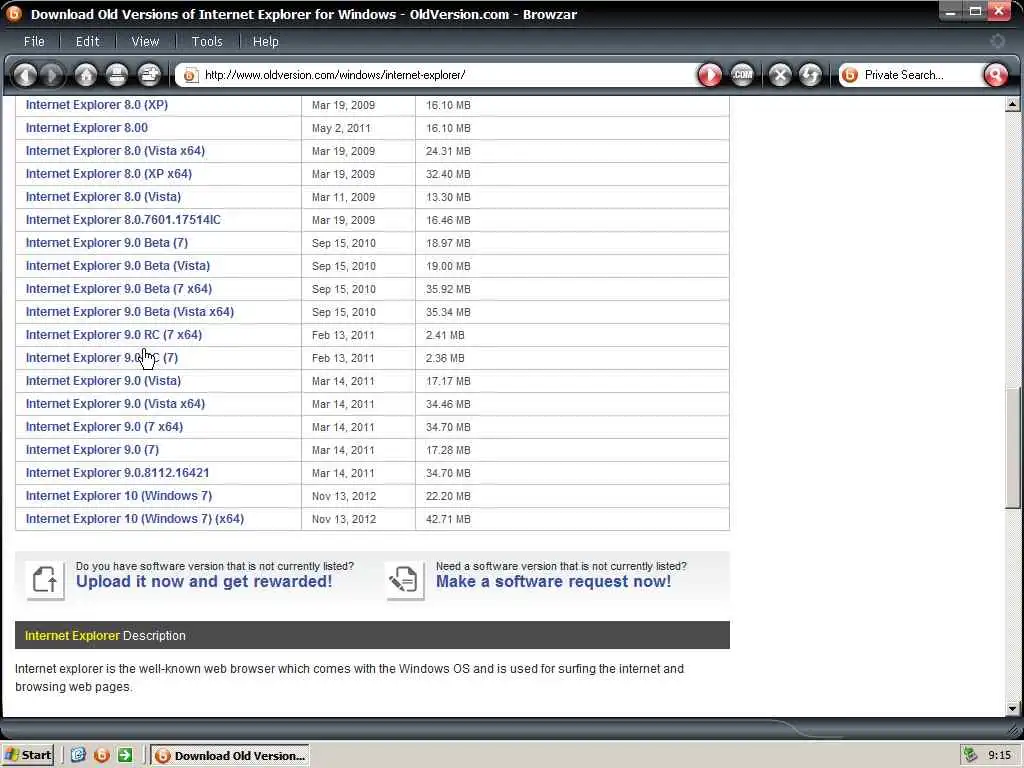
Task: Click 'Make a software request now!' link
Action: coord(553,581)
